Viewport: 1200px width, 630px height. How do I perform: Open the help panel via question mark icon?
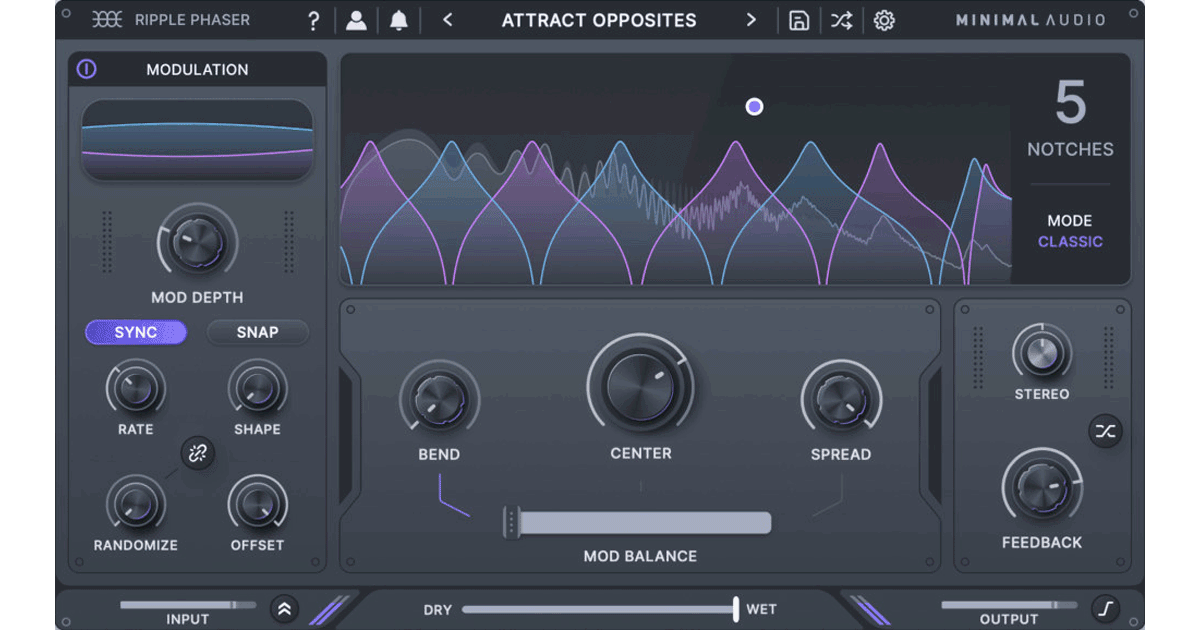coord(313,19)
